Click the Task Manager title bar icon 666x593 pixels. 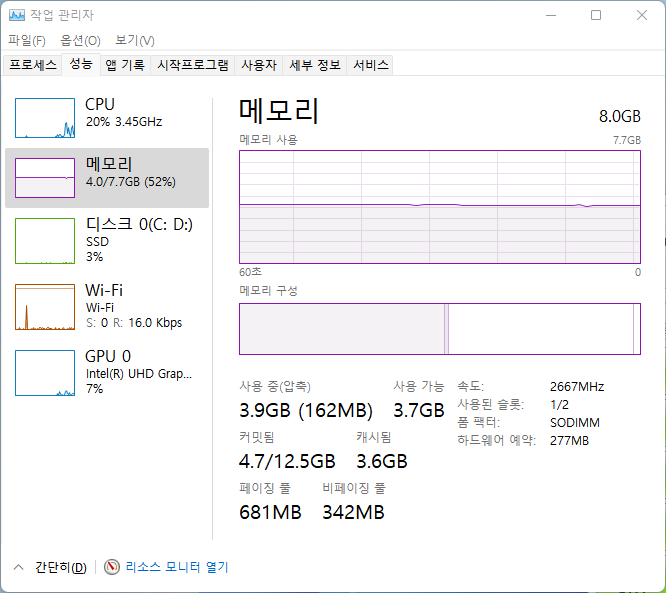click(17, 15)
